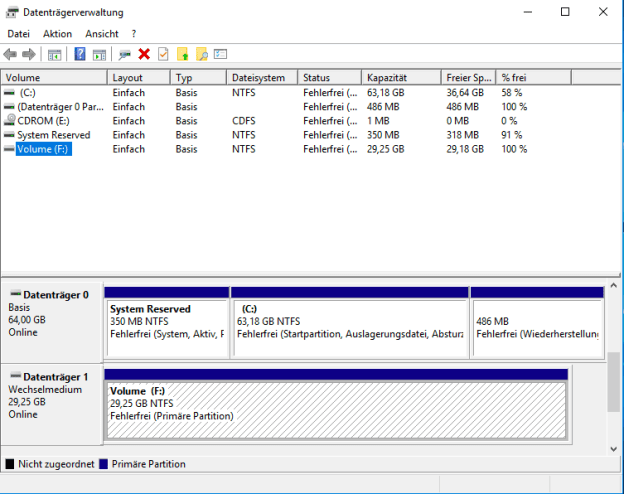This screenshot has height=494, width=624.
Task: Click the folder with magnifier search icon
Action: (x=201, y=54)
